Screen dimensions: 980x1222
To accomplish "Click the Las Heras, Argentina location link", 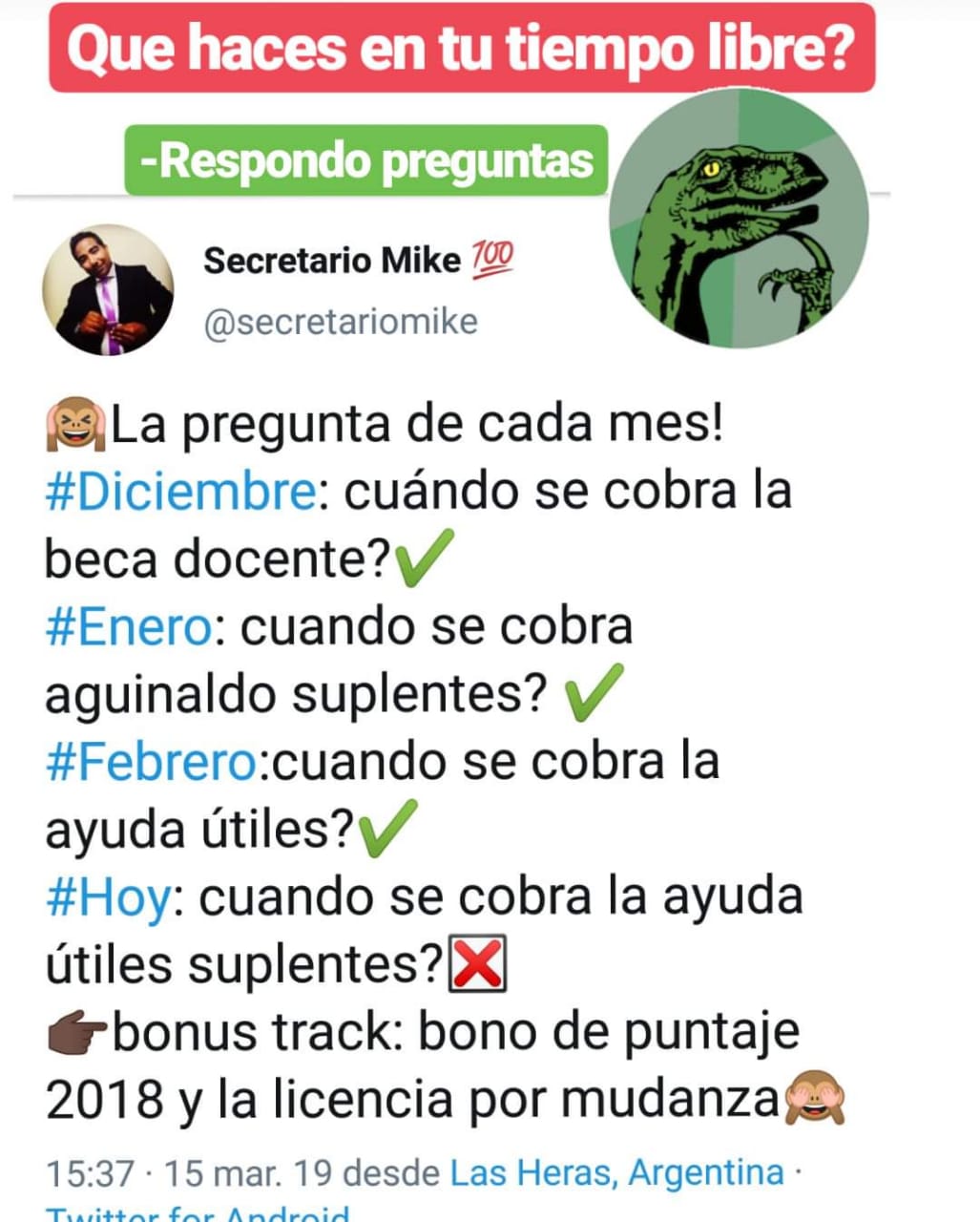I will coord(616,1171).
